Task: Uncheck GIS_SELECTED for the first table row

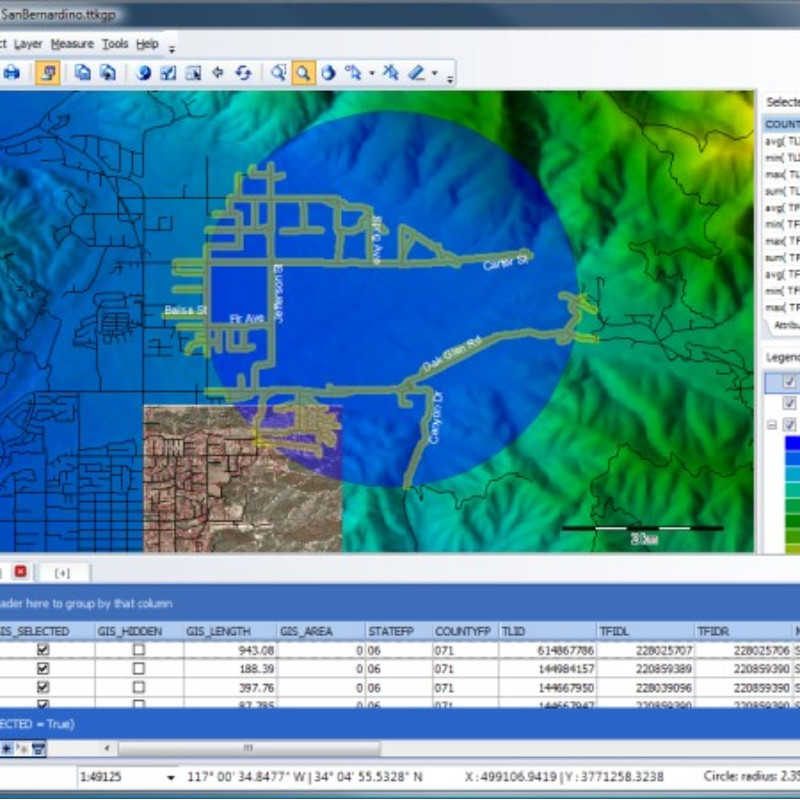Action: (42, 651)
